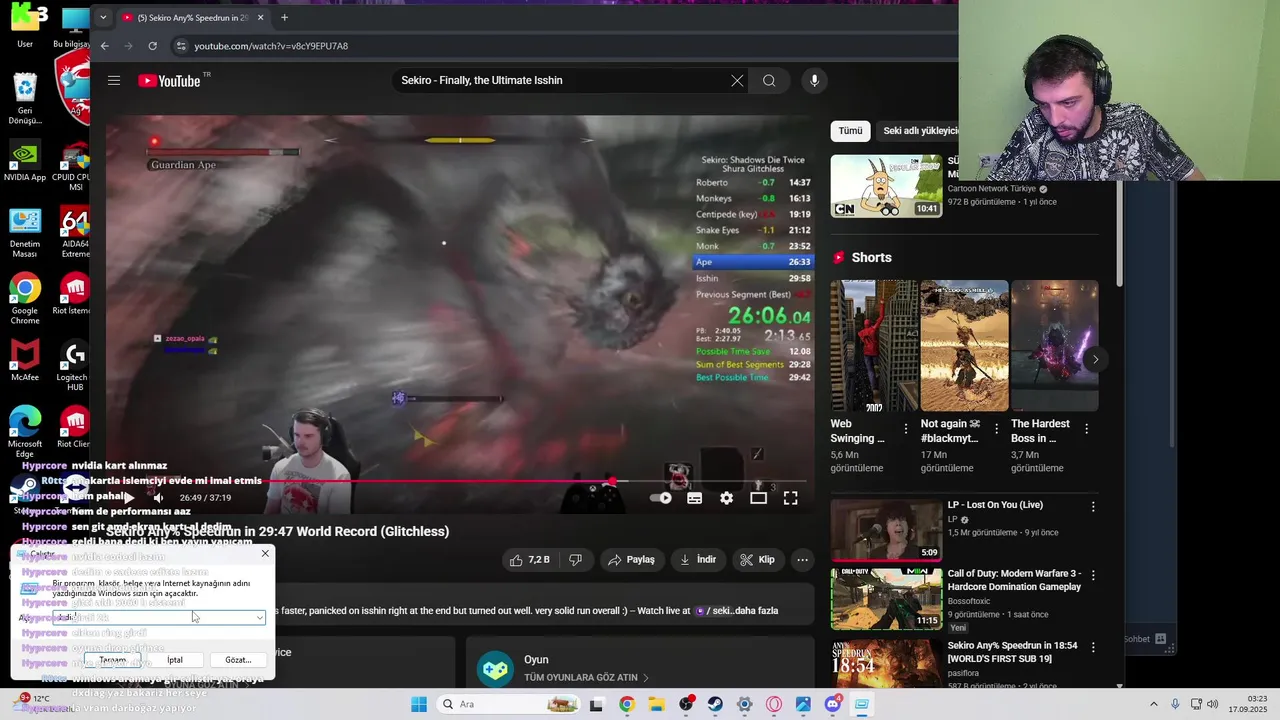1280x720 pixels.
Task: Like the video showing 7,2 B
Action: 530,560
